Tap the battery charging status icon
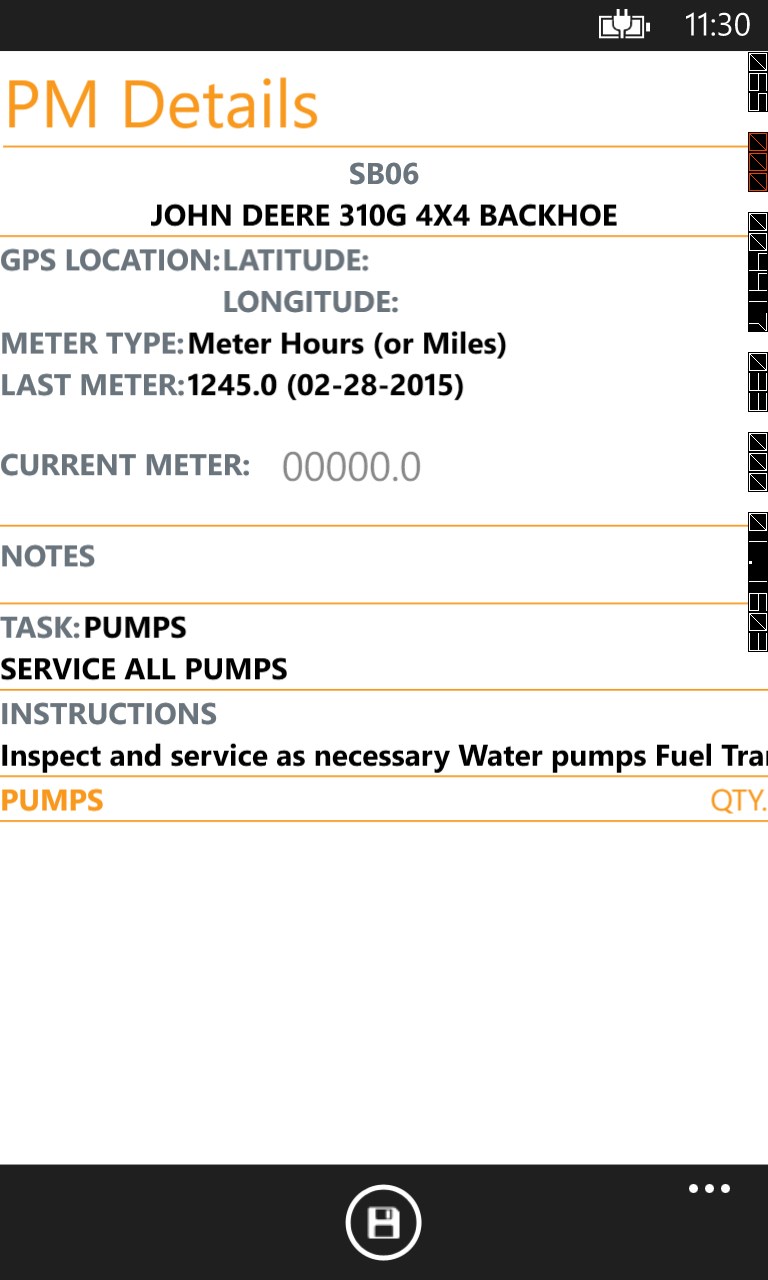This screenshot has width=768, height=1280. click(624, 25)
